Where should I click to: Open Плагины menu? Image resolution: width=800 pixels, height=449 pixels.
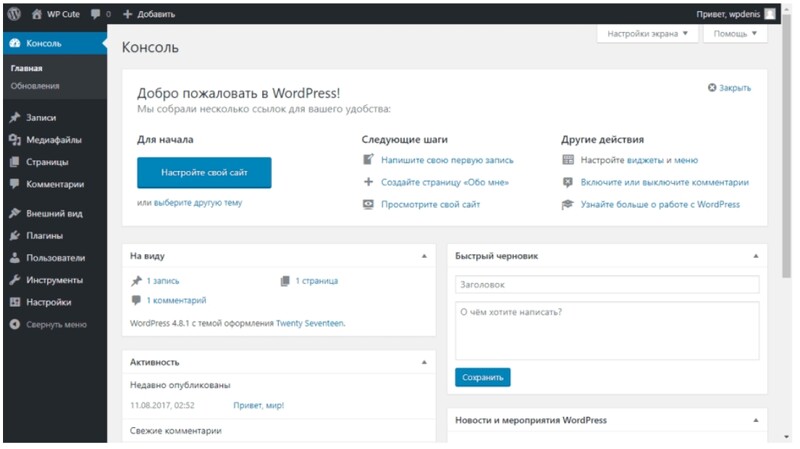(x=55, y=235)
